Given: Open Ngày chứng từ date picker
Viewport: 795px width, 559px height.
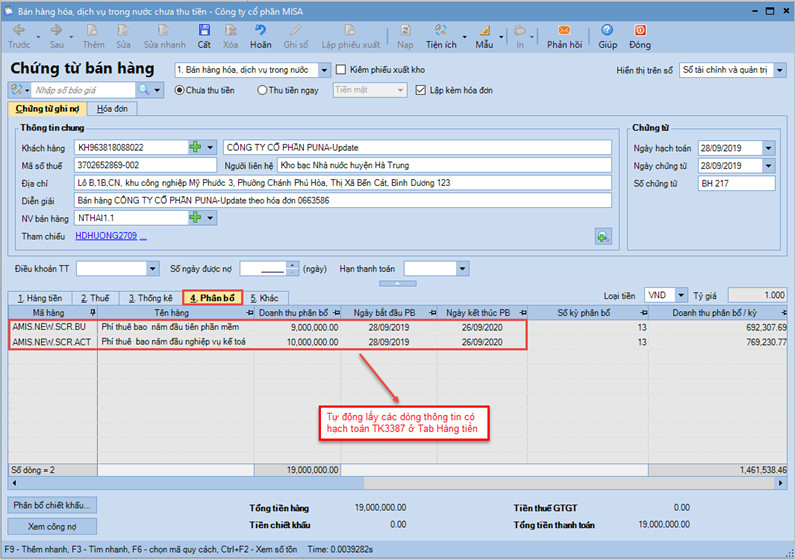Looking at the screenshot, I should (769, 166).
